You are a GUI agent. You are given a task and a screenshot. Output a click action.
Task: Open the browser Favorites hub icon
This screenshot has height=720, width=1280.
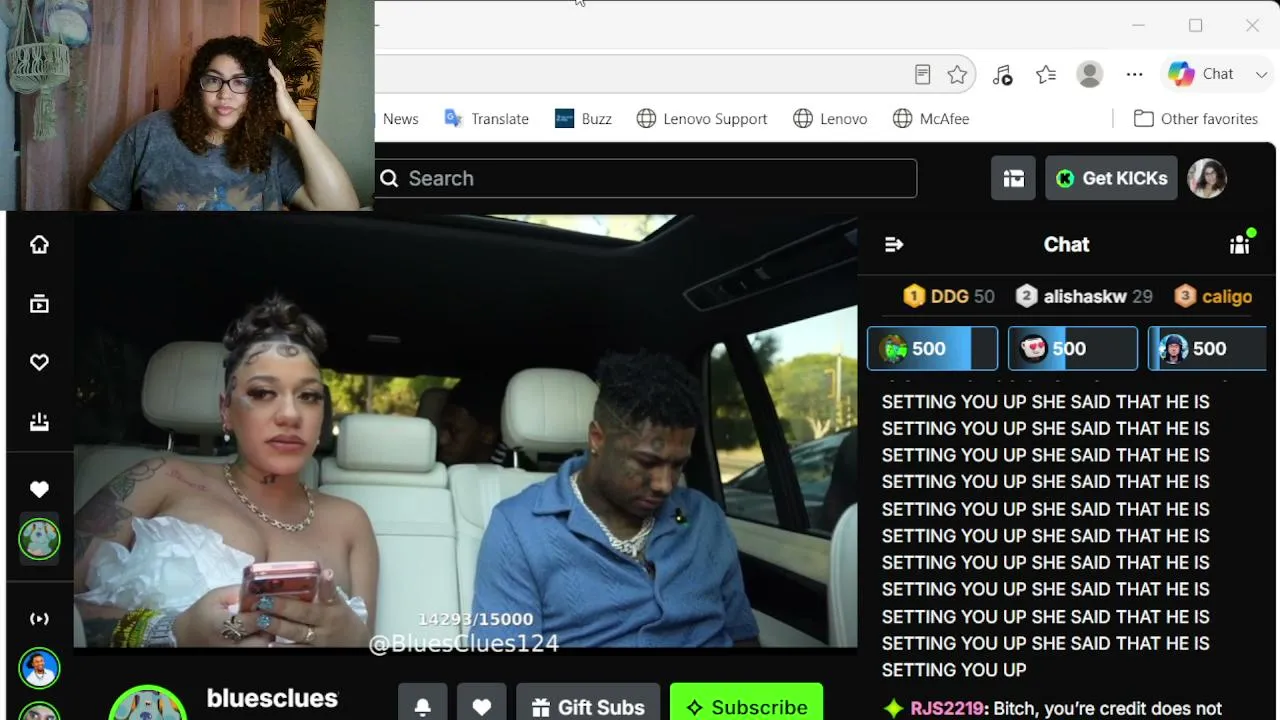tap(1046, 74)
